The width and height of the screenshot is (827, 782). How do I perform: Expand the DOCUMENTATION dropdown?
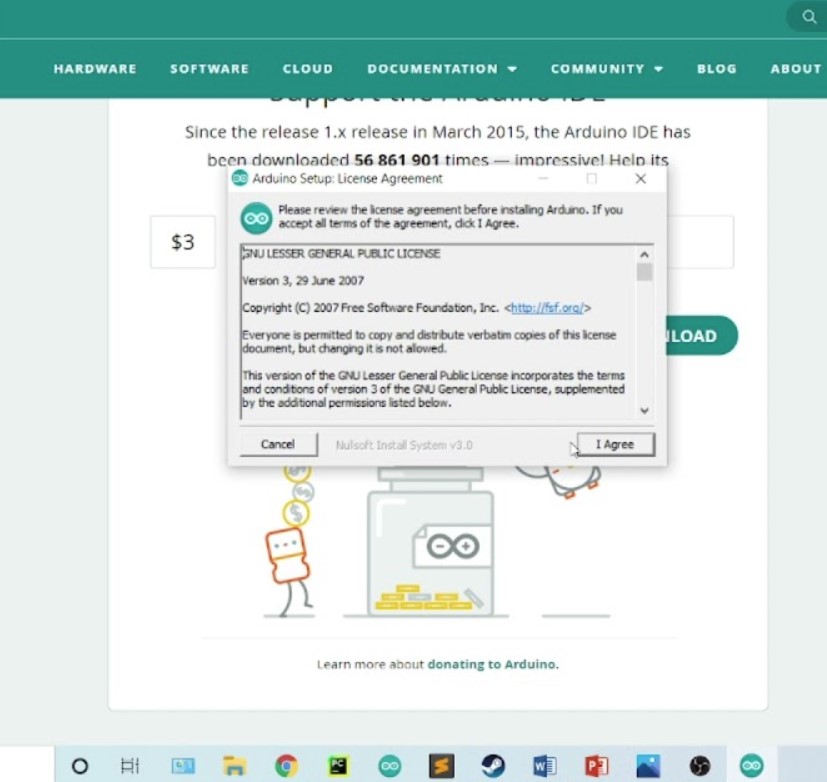442,69
